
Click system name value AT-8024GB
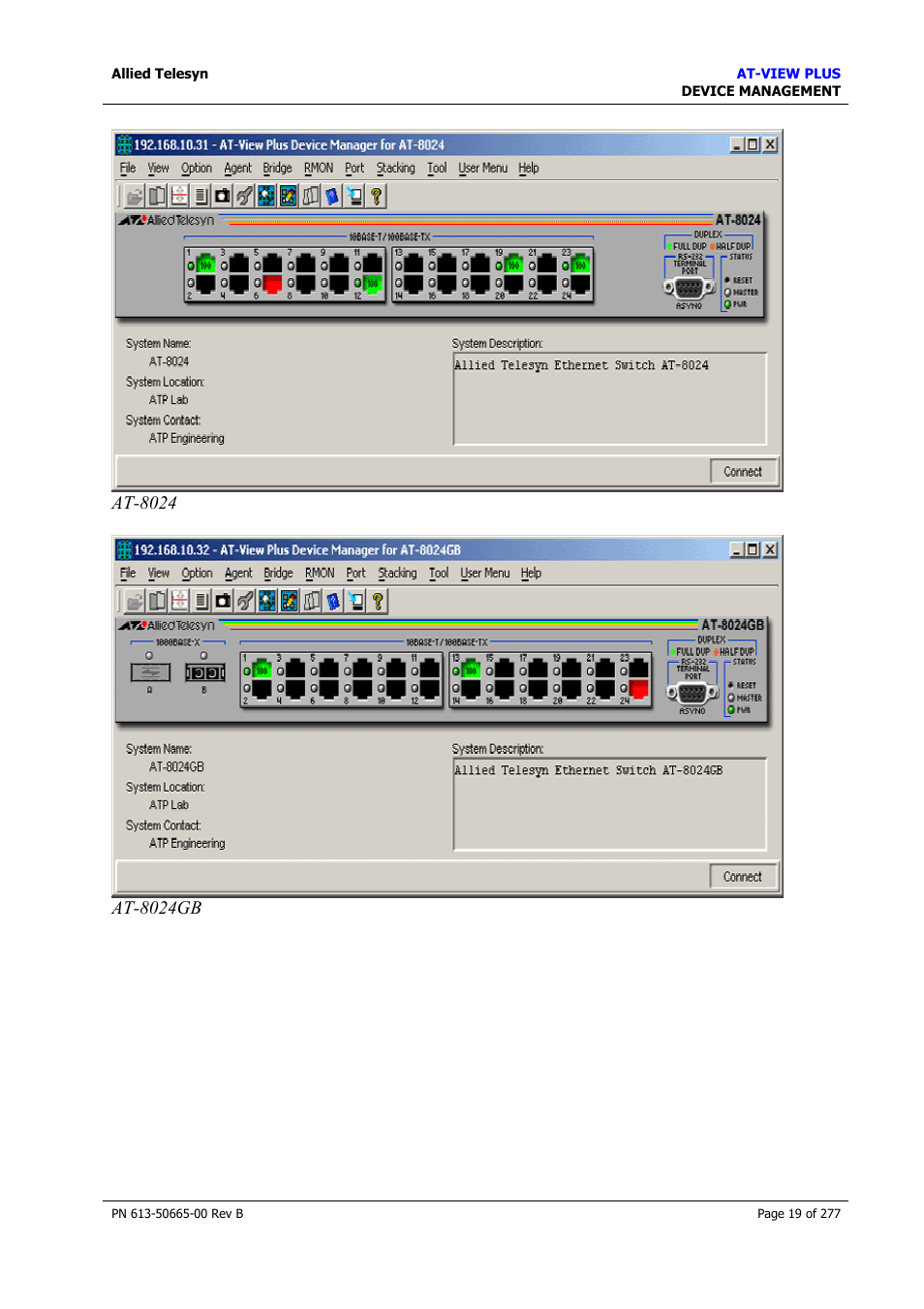click(x=176, y=767)
